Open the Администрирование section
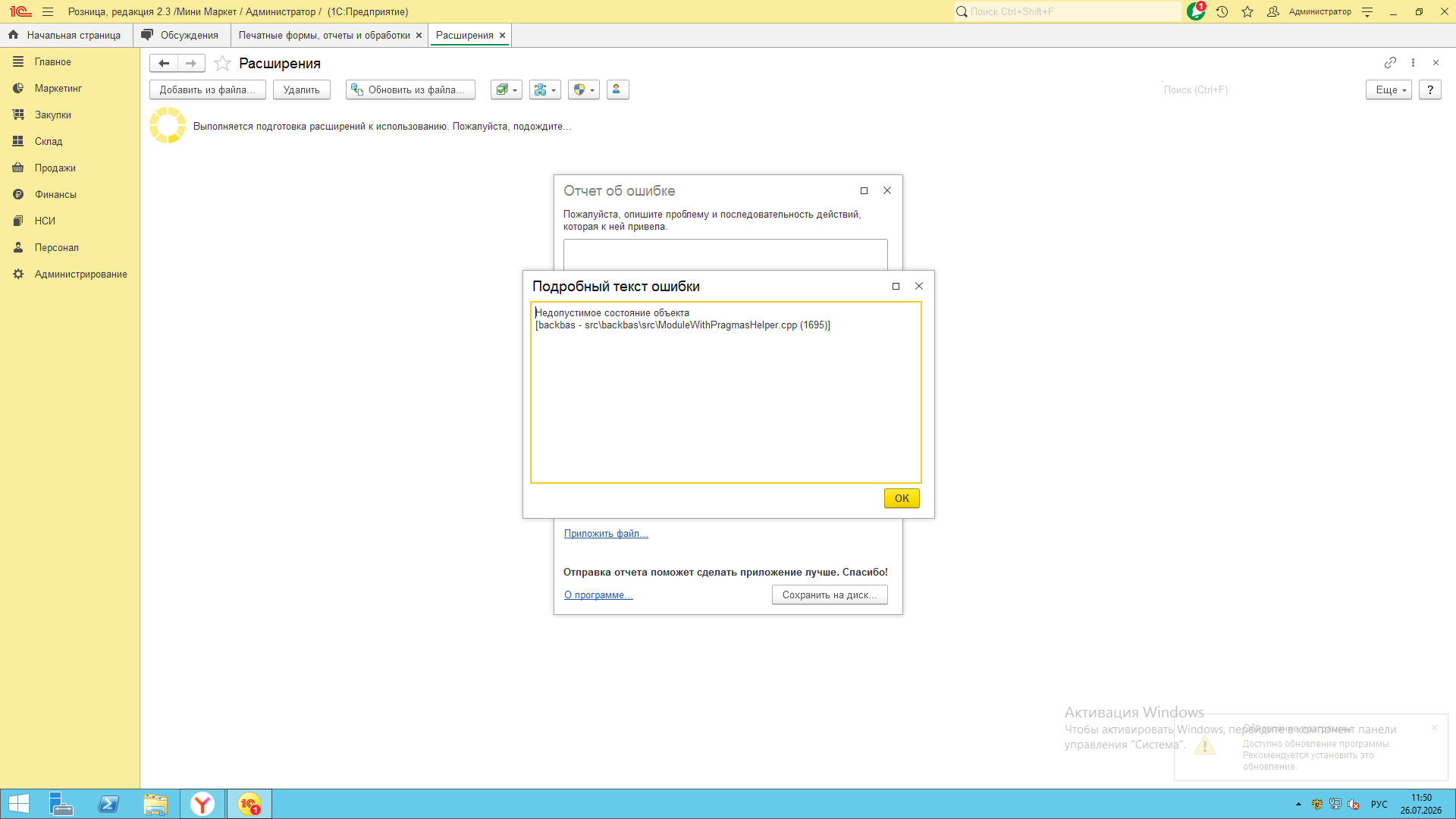Viewport: 1456px width, 819px height. tap(70, 274)
